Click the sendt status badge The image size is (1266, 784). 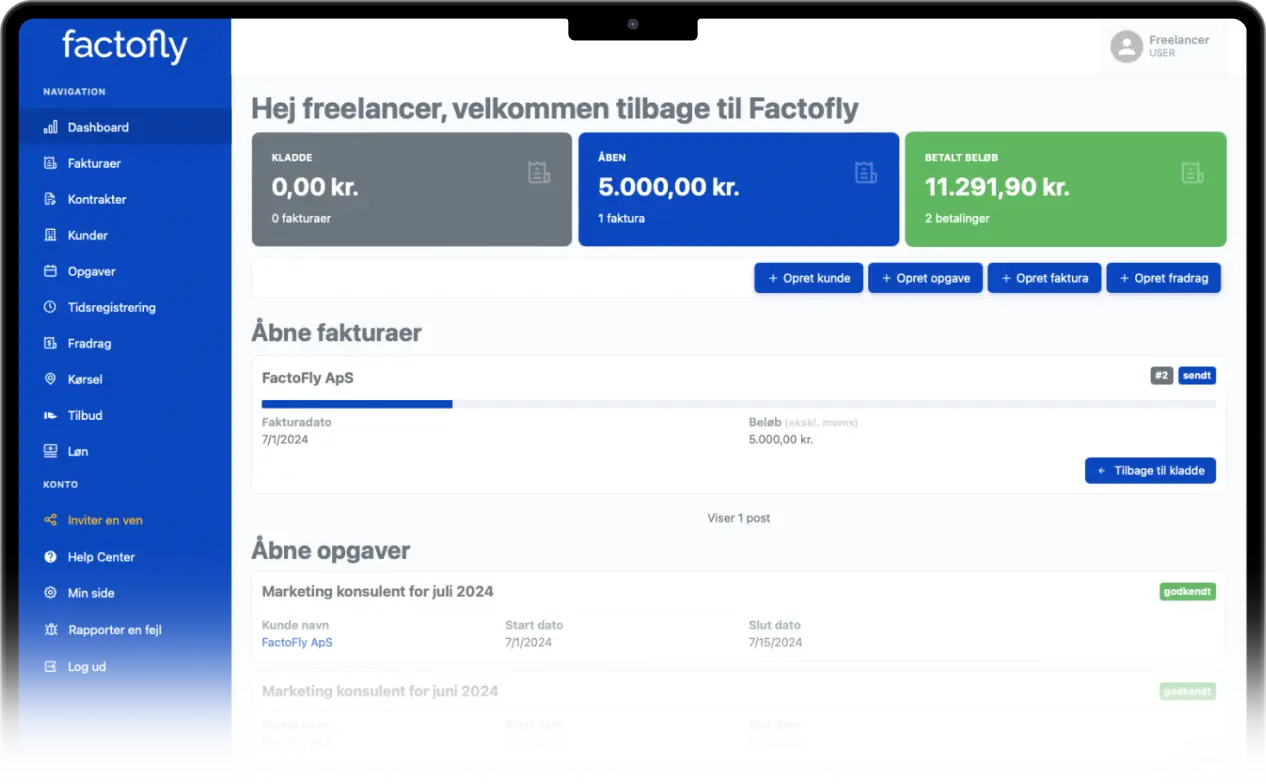tap(1197, 376)
